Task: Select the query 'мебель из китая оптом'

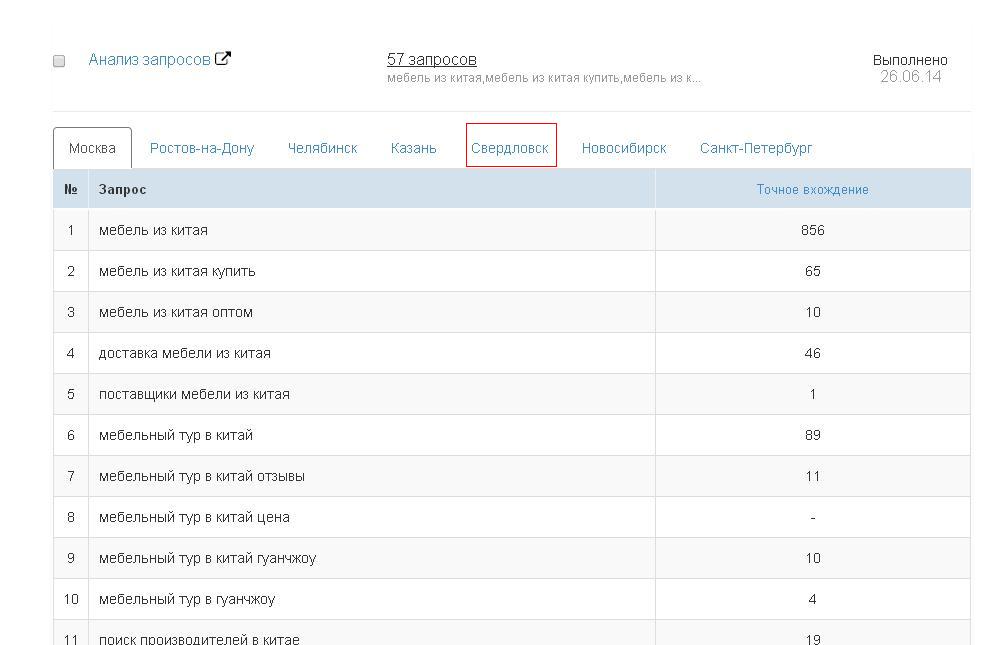Action: [x=176, y=313]
